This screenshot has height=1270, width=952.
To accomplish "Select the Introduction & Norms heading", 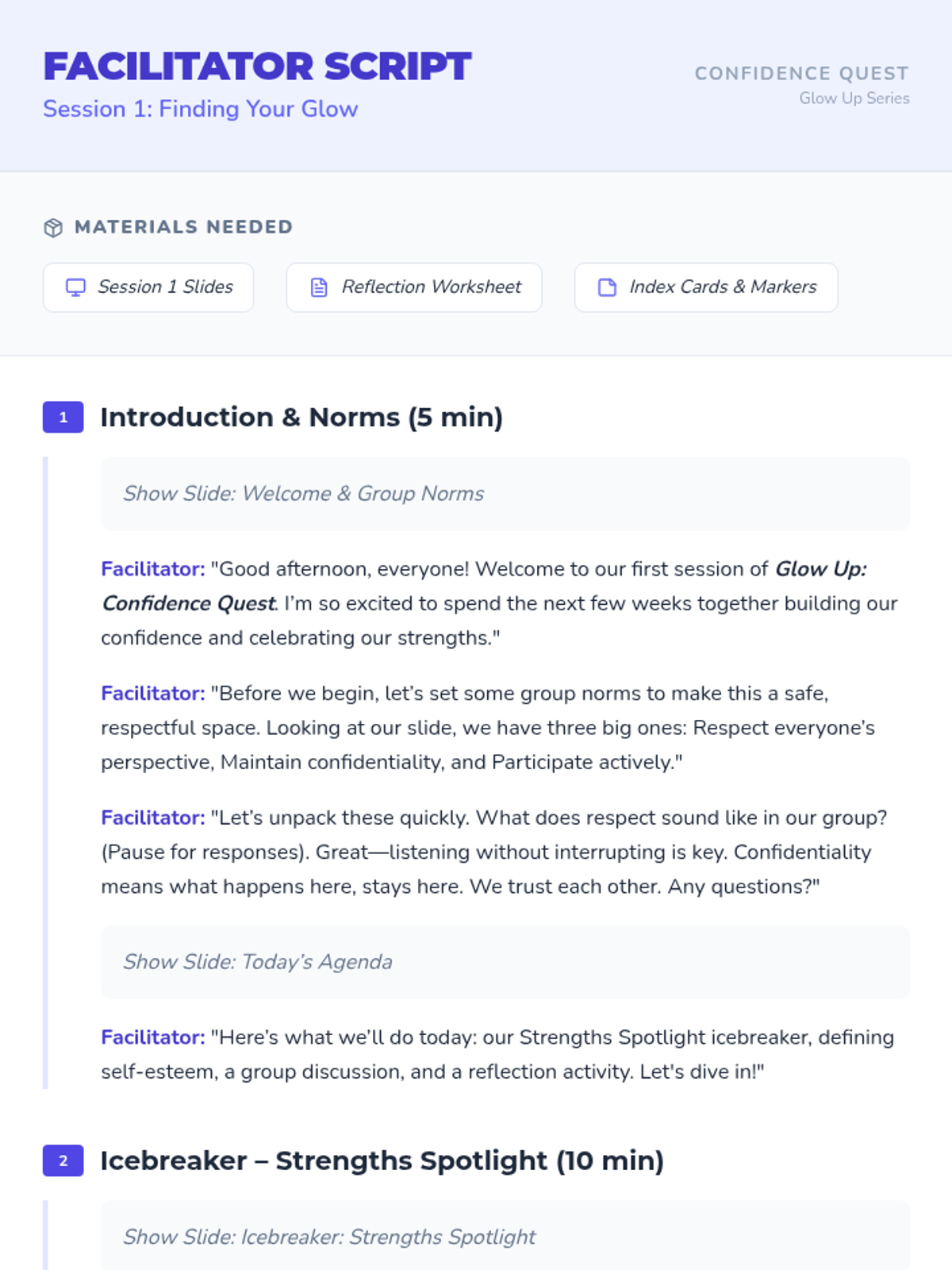I will [x=301, y=418].
